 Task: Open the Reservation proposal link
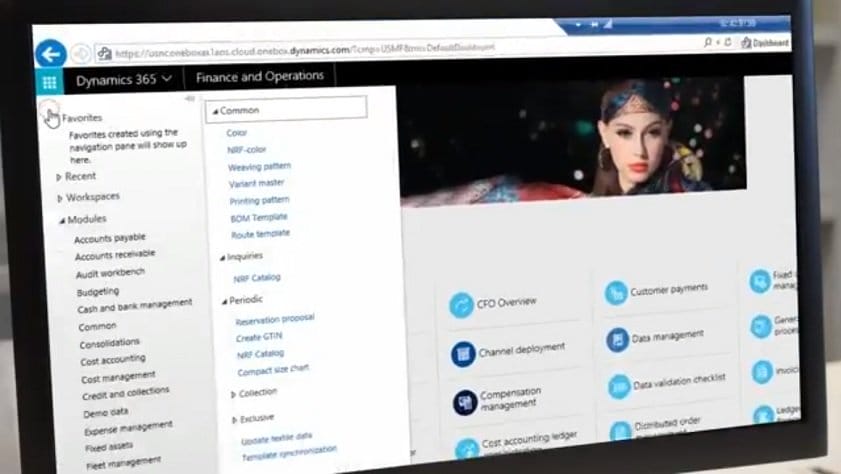pos(274,320)
